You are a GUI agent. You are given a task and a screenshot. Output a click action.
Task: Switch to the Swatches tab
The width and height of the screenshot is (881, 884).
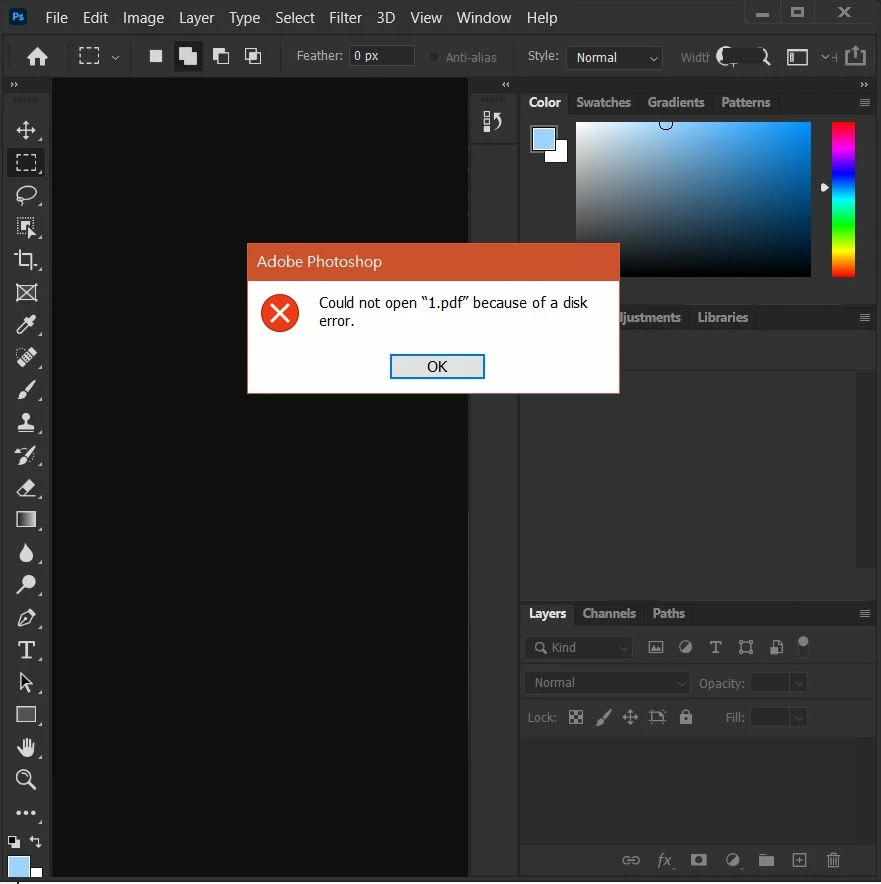pos(603,103)
